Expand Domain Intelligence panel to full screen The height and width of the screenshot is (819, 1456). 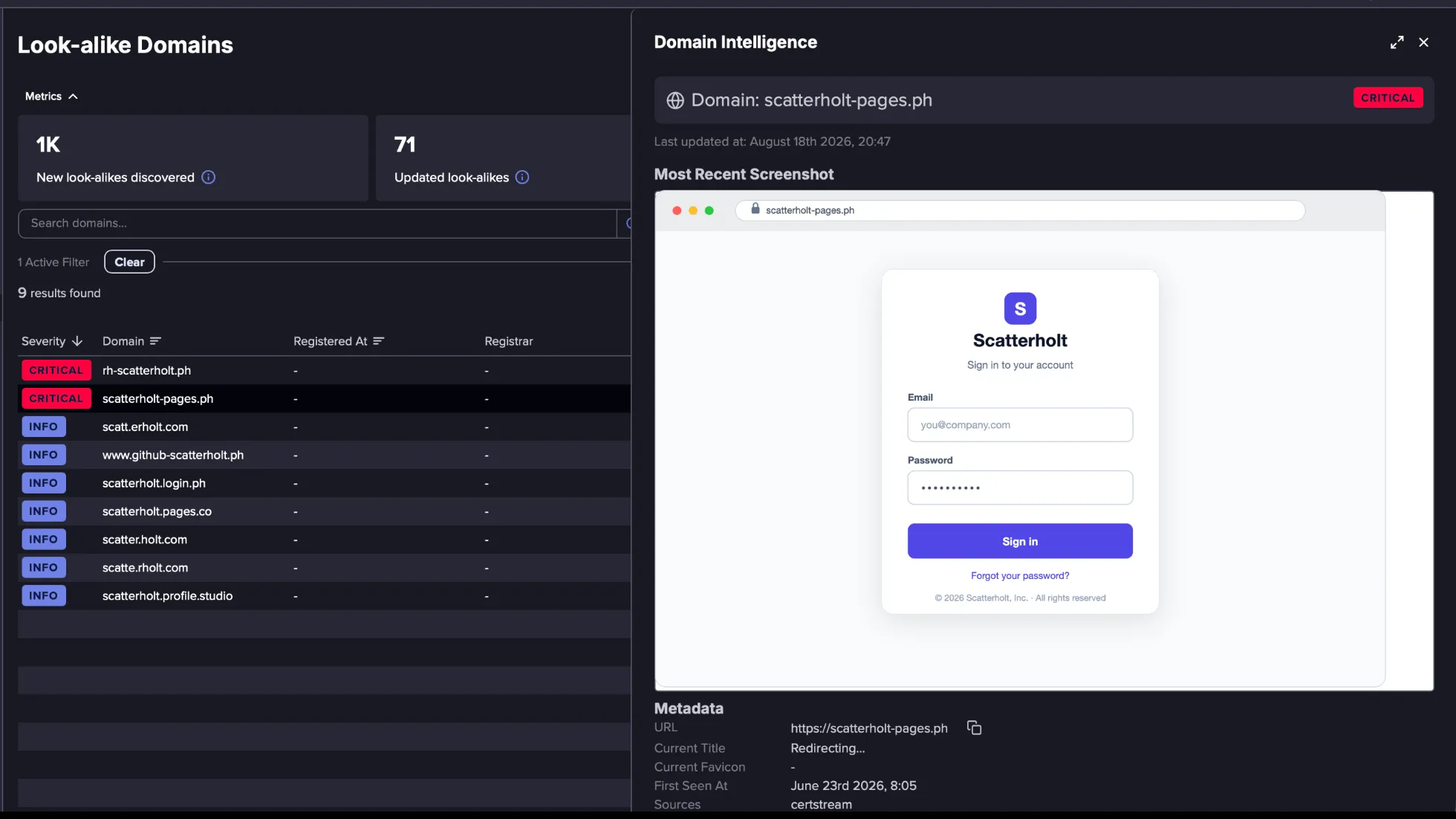tap(1397, 42)
